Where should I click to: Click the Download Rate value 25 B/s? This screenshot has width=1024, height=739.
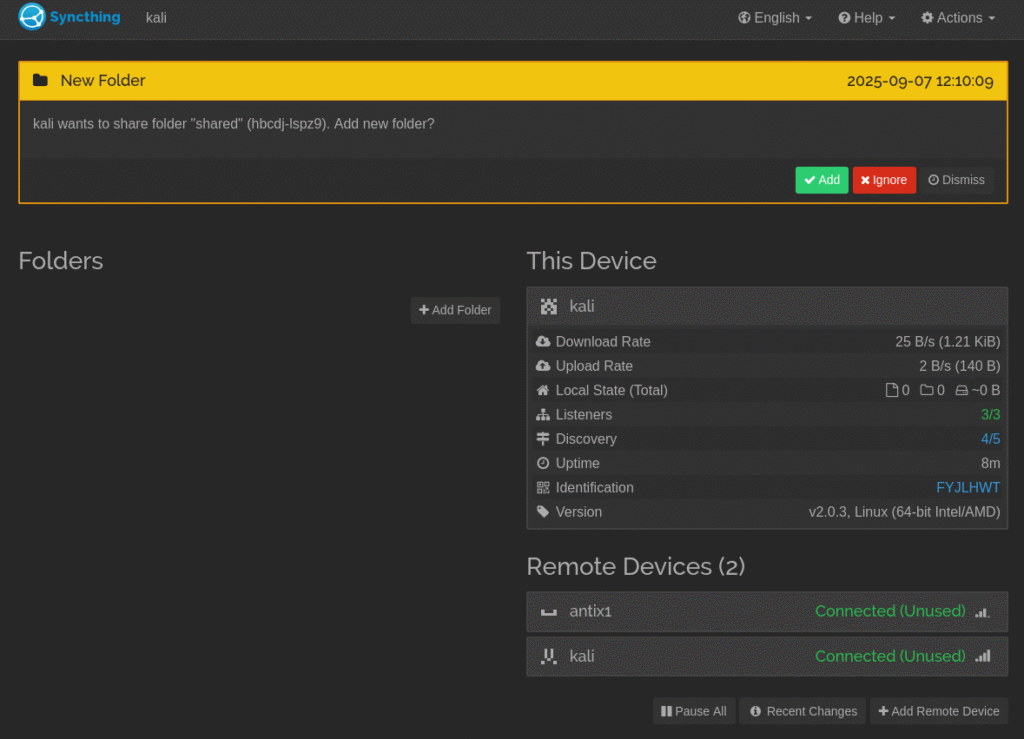pos(947,341)
